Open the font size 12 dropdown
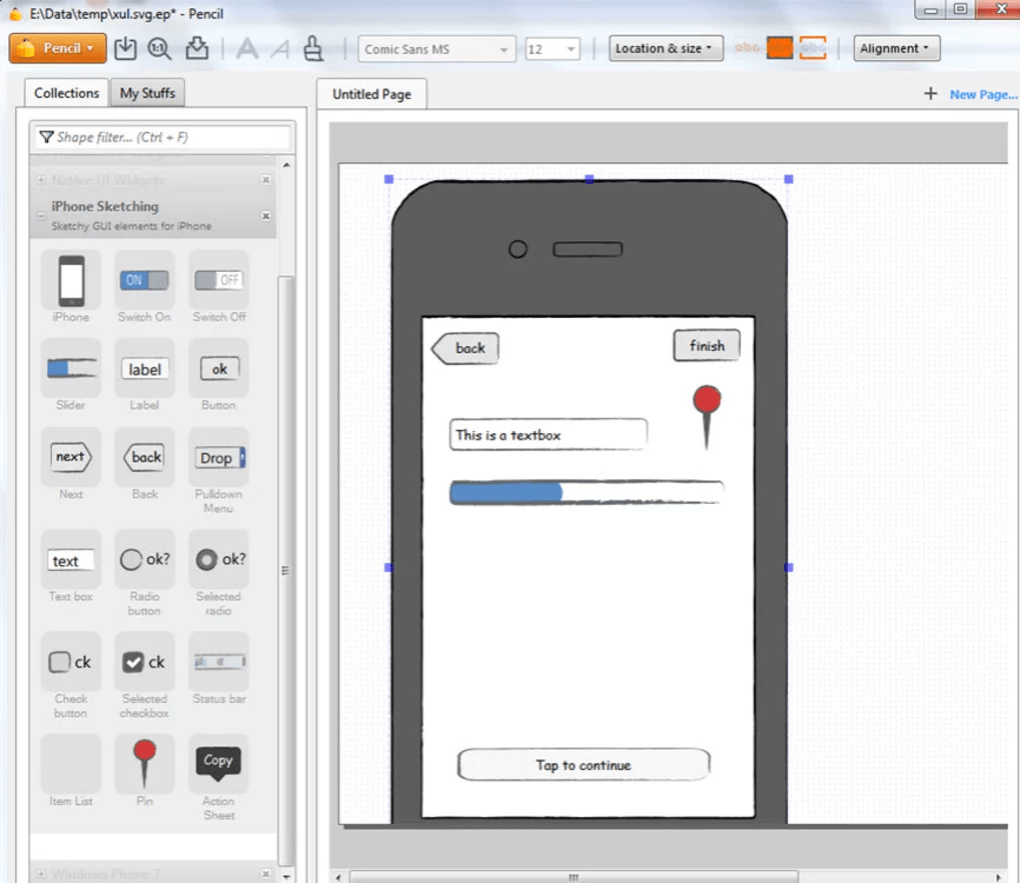The width and height of the screenshot is (1020, 883). click(552, 49)
